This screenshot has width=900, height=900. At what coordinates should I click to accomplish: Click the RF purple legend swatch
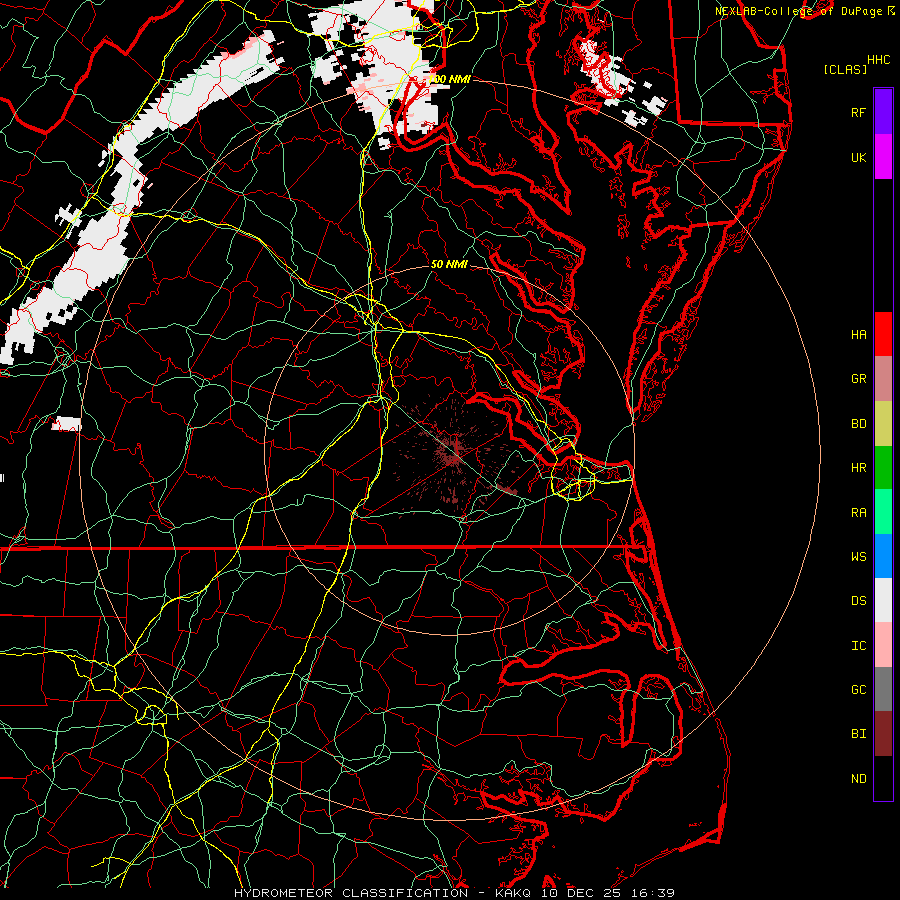click(883, 112)
